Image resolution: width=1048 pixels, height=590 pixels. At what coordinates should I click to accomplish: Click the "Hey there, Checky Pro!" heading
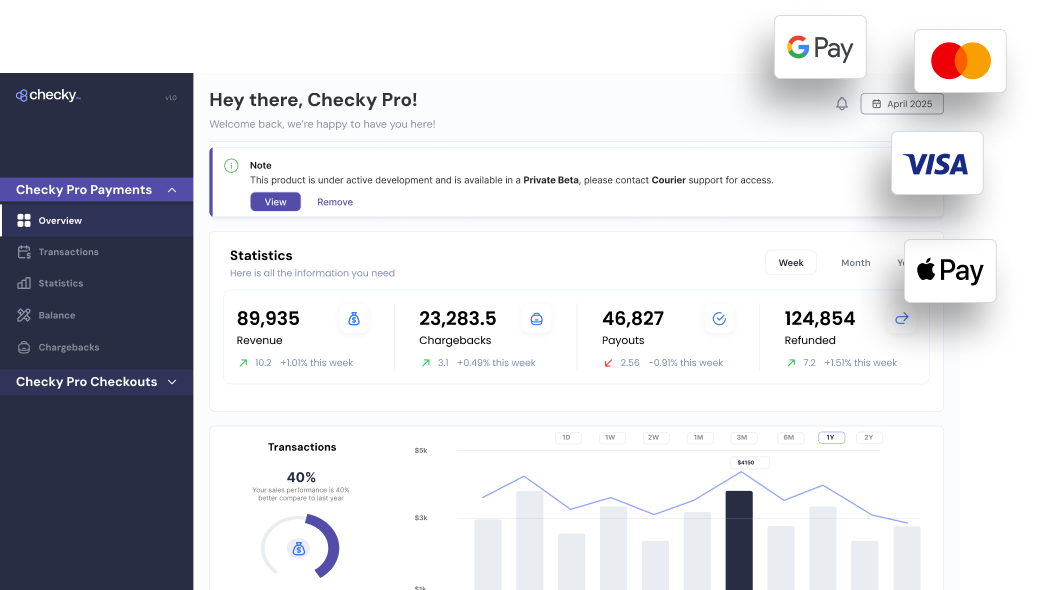pyautogui.click(x=313, y=100)
